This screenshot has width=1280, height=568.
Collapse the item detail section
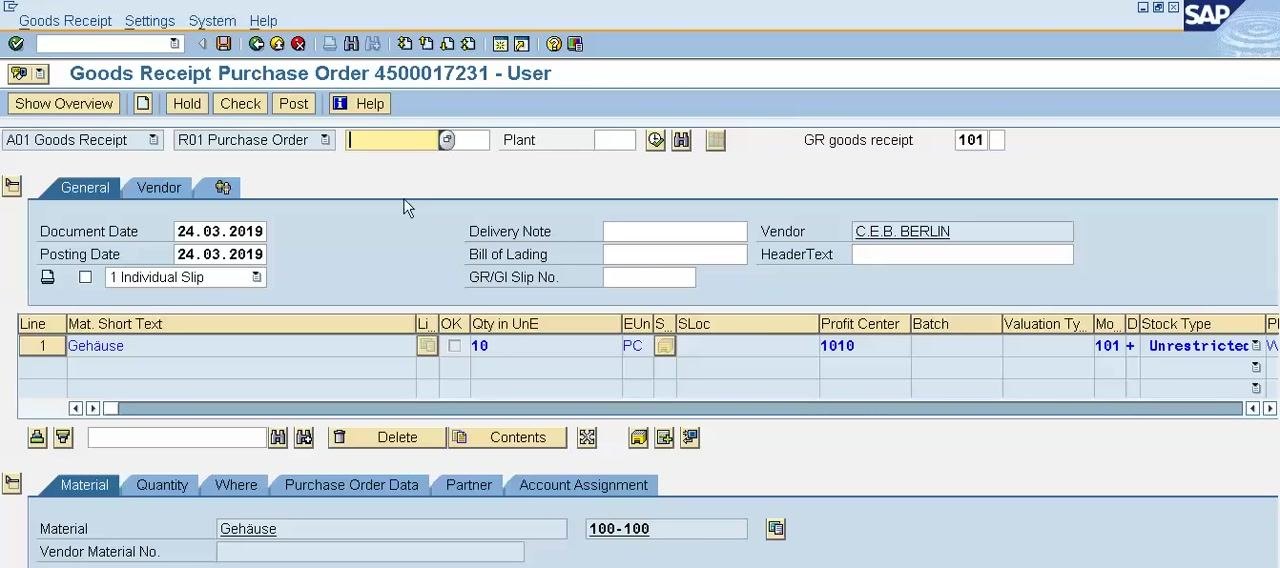(x=12, y=484)
